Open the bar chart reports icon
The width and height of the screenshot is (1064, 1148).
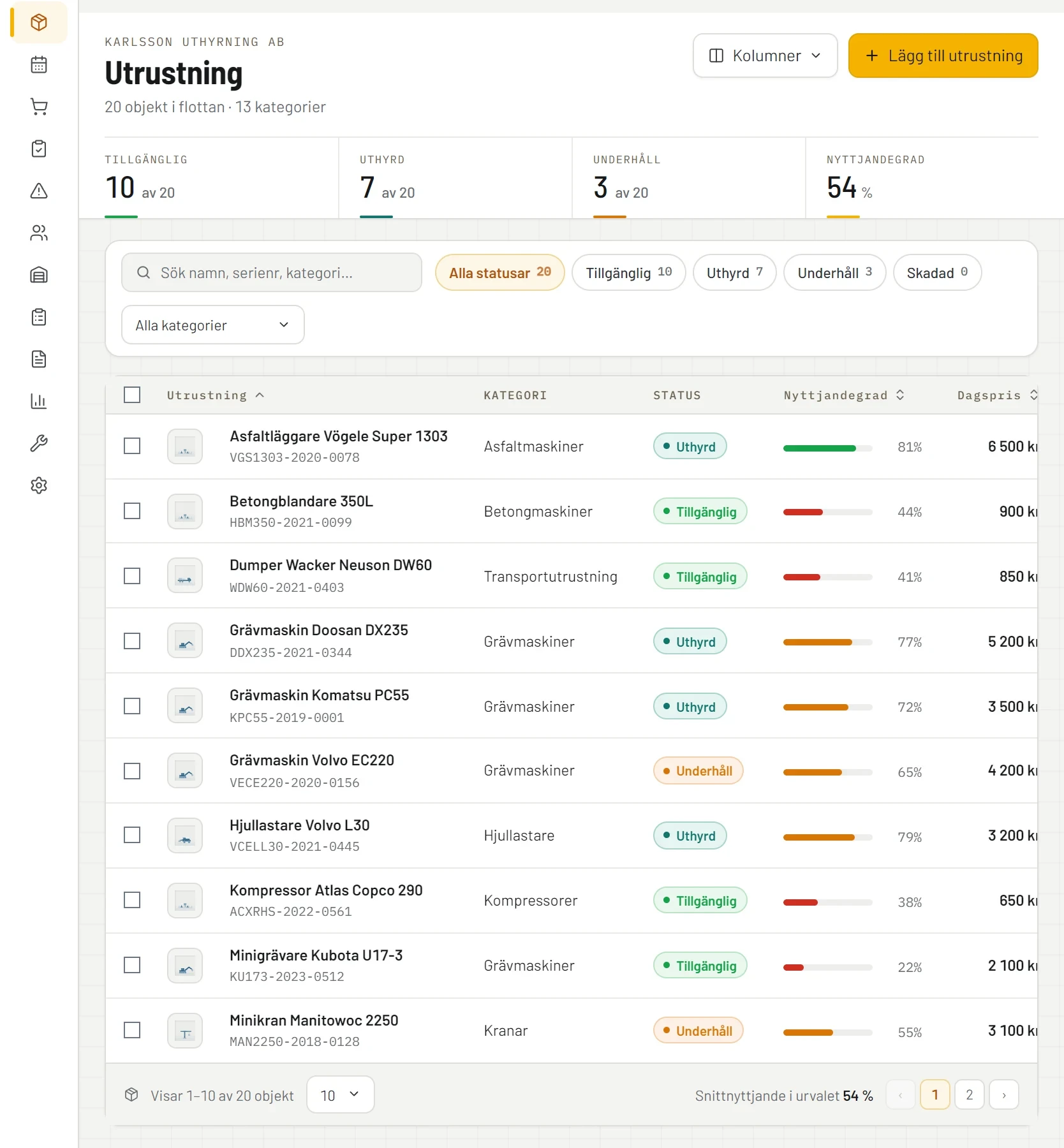pyautogui.click(x=39, y=402)
